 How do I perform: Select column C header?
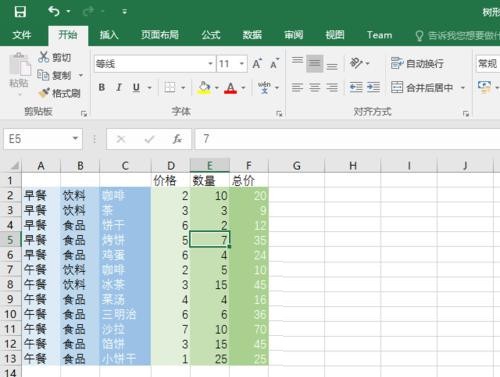tap(125, 166)
